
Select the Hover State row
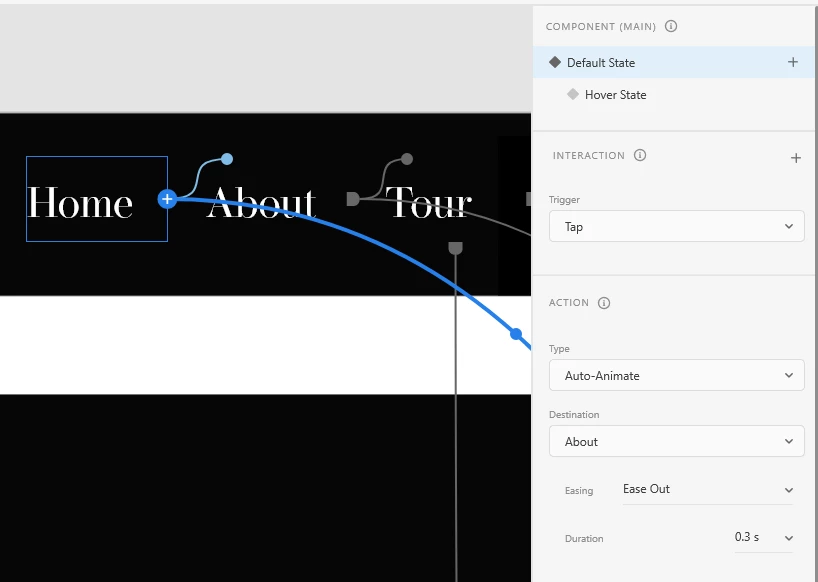coord(673,94)
